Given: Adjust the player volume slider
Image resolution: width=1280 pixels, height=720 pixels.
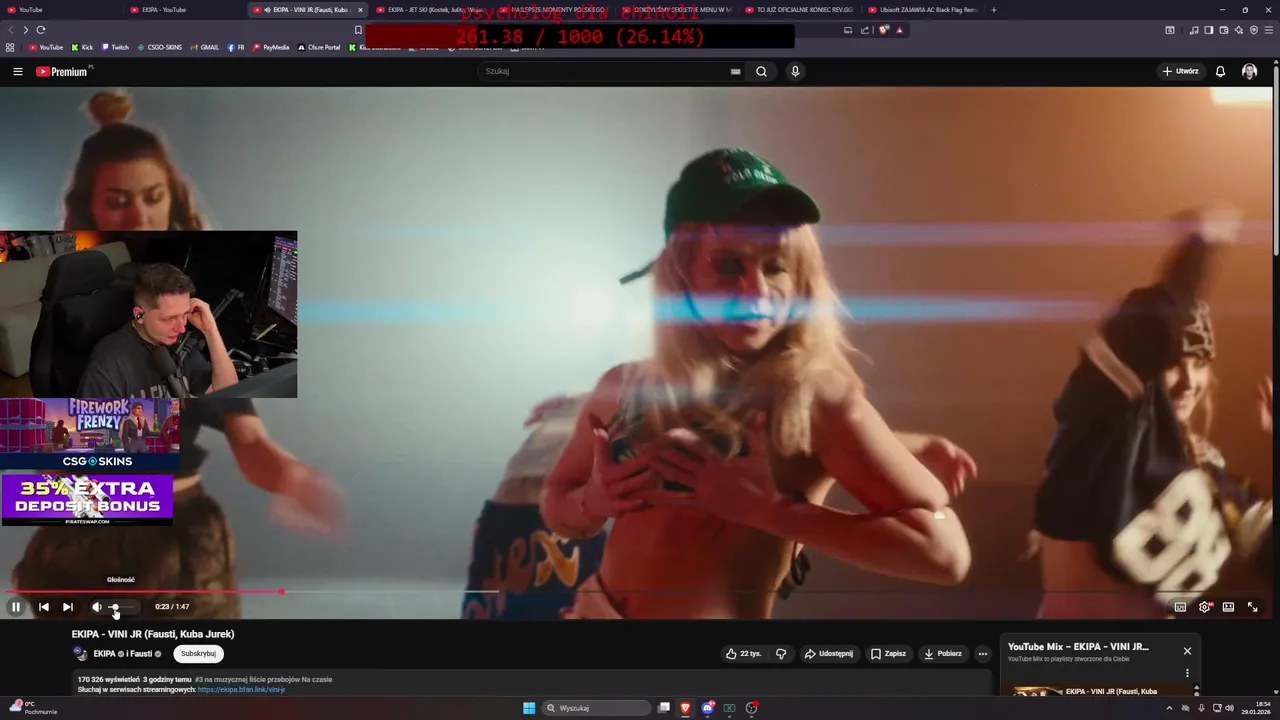Looking at the screenshot, I should coord(122,607).
